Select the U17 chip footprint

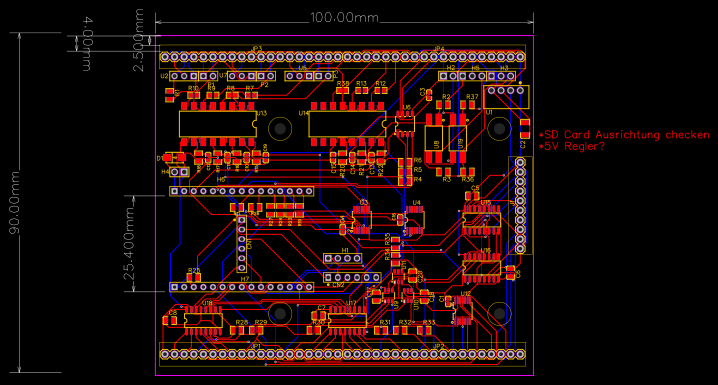348,320
